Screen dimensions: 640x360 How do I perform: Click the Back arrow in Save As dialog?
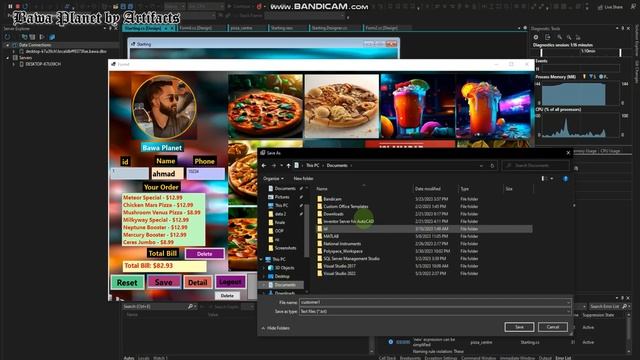click(264, 166)
